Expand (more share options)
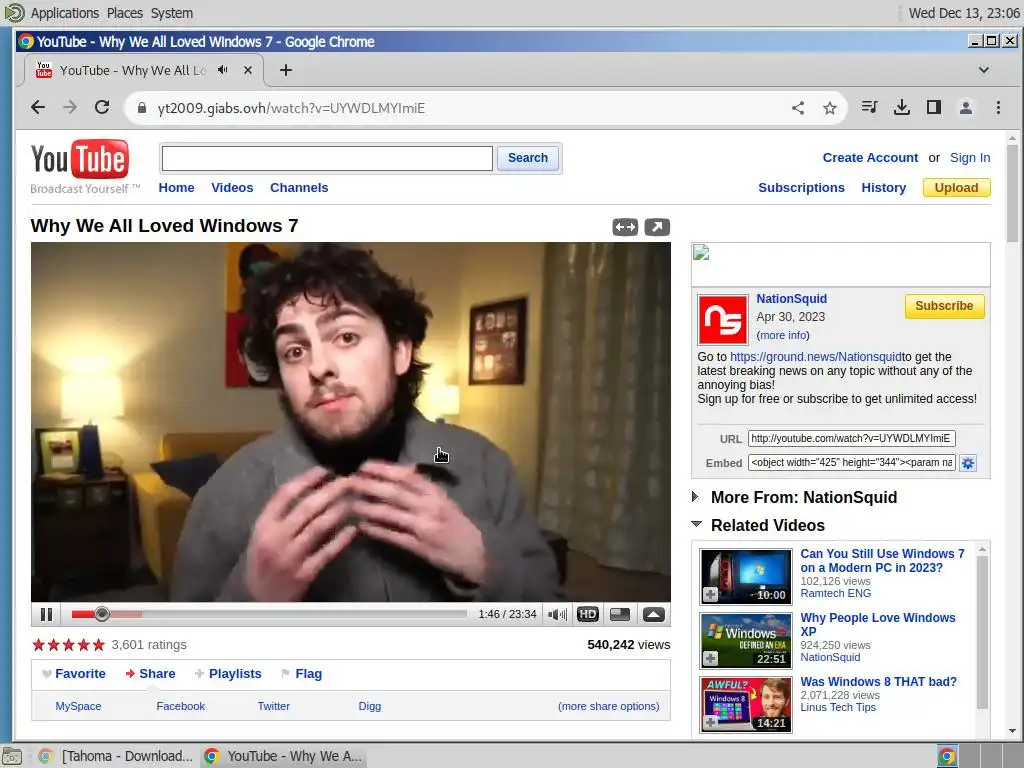Image resolution: width=1024 pixels, height=768 pixels. [x=609, y=706]
